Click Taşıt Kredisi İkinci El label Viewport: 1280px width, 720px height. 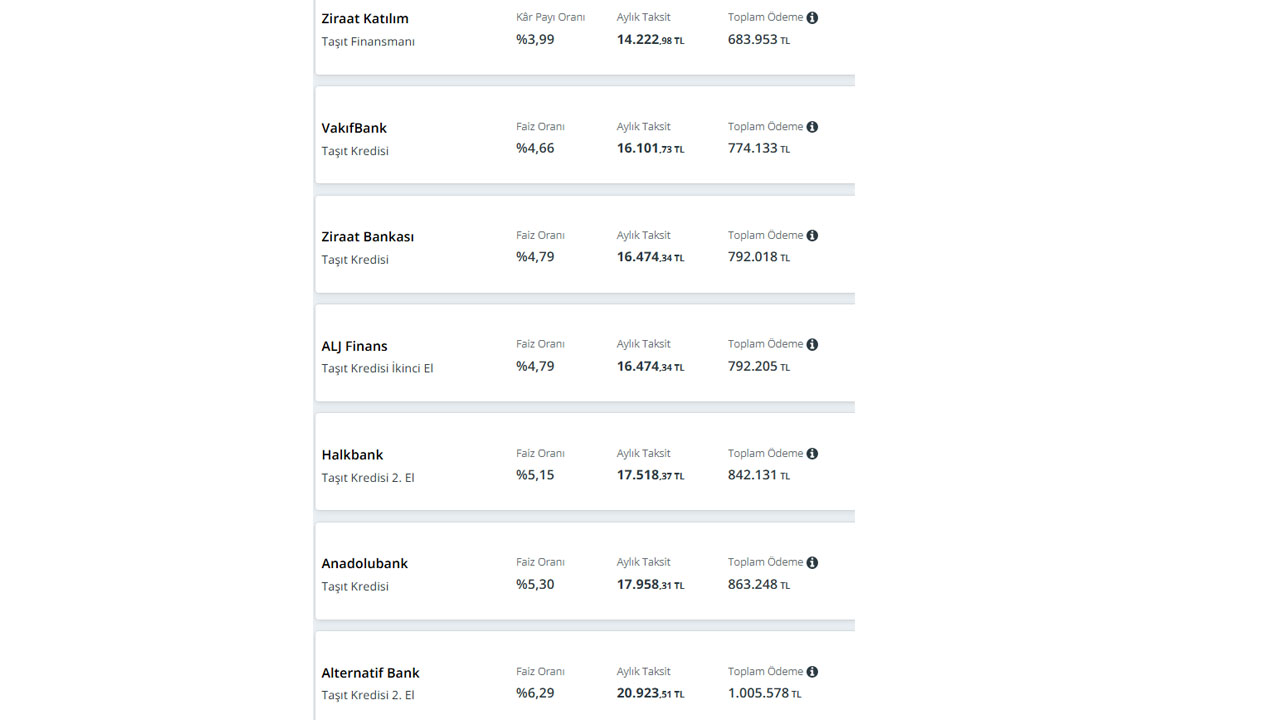[377, 369]
